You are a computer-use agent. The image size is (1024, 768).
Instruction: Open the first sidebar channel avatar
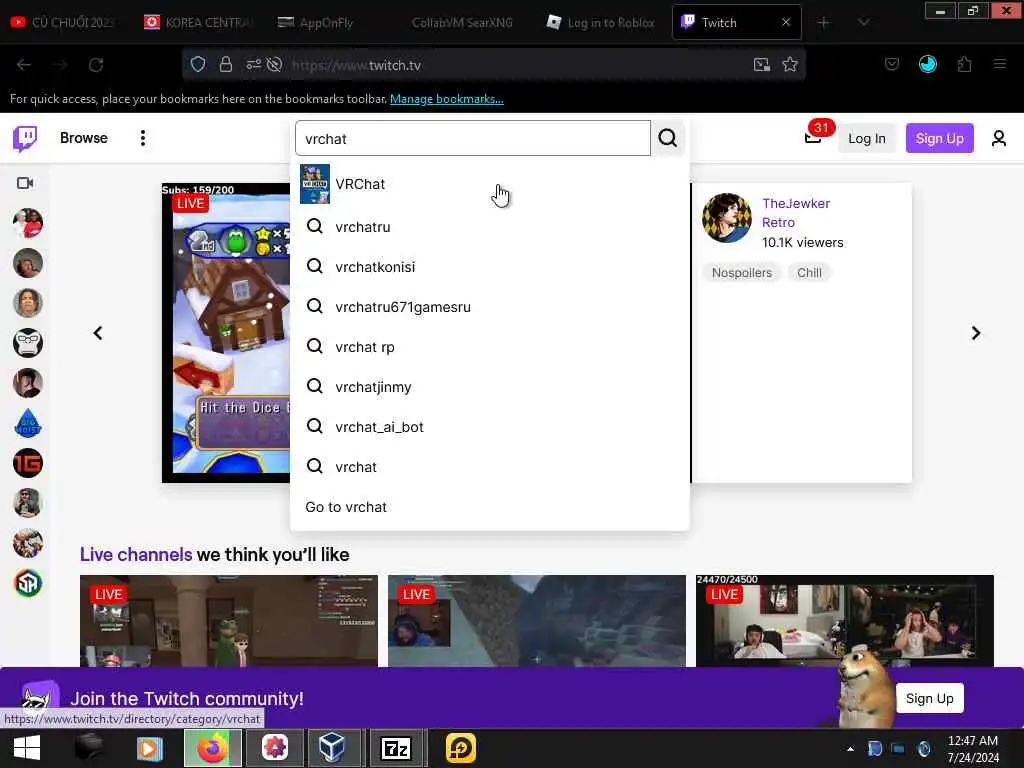coord(27,223)
